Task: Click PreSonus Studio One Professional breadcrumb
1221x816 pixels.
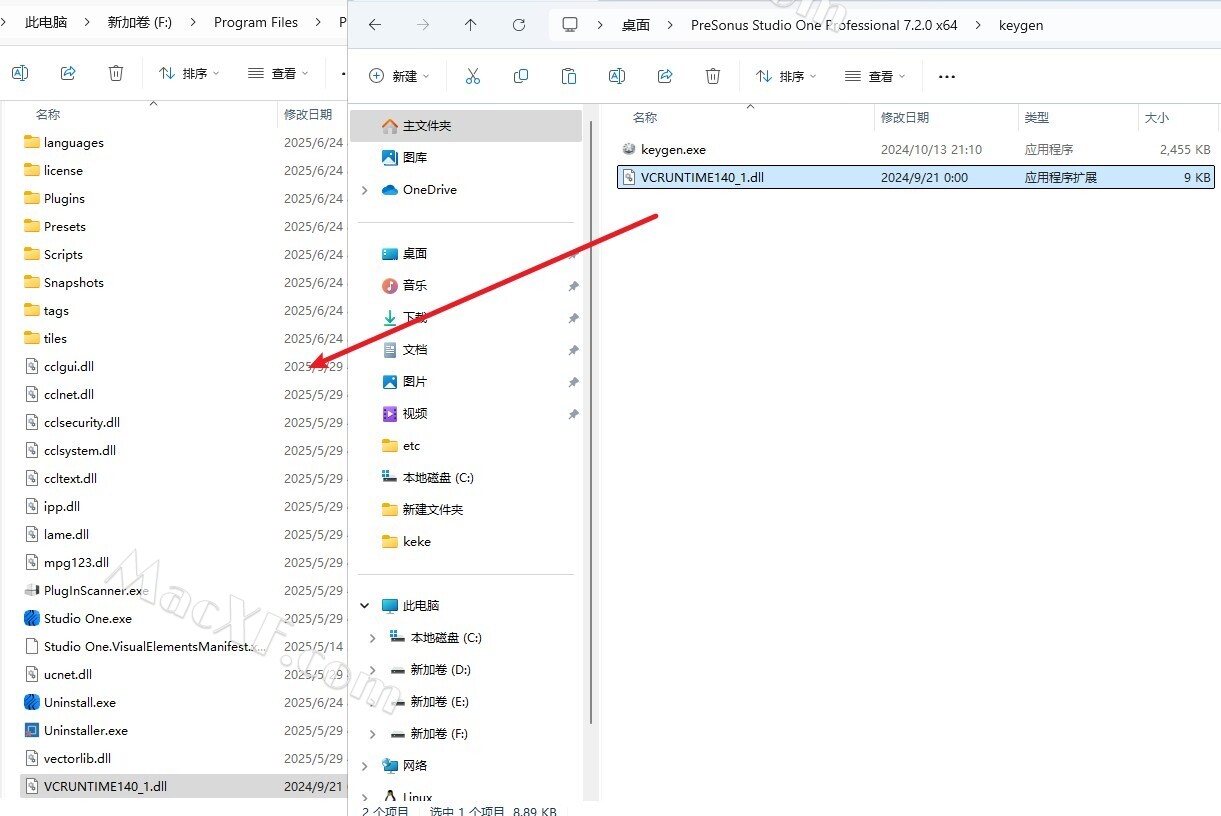Action: [824, 25]
